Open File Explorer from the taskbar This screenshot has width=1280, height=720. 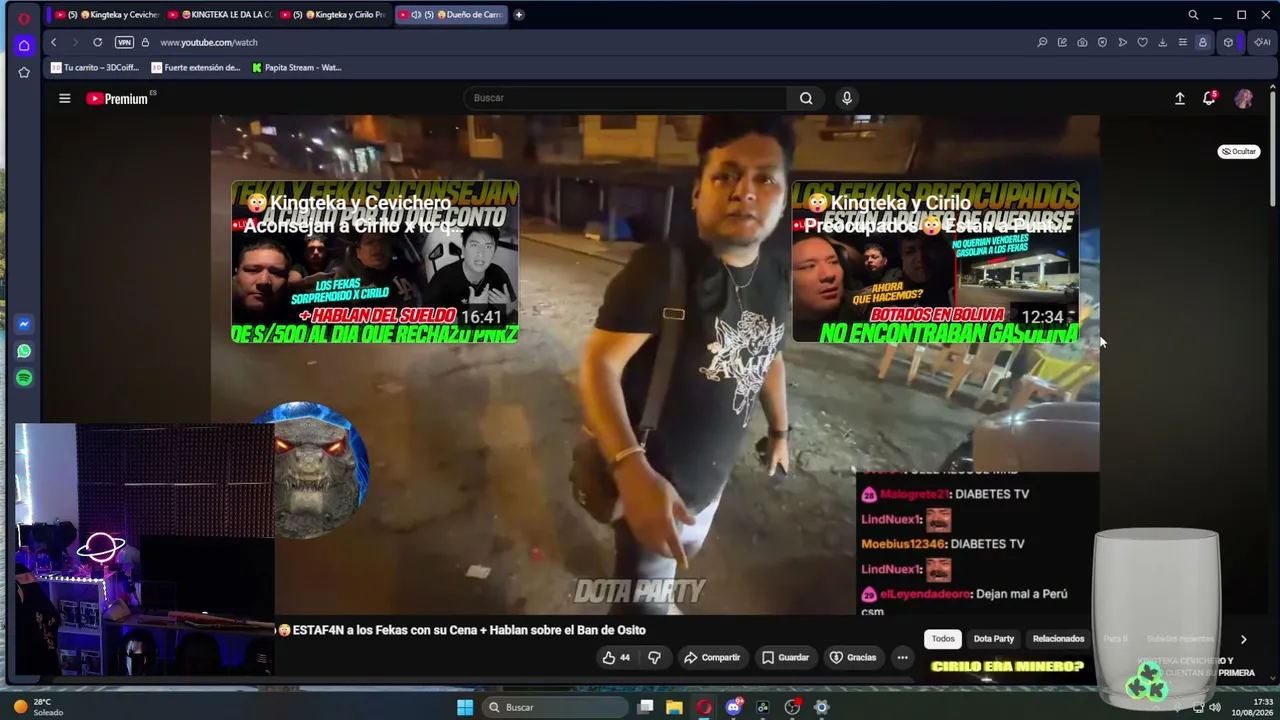click(675, 707)
